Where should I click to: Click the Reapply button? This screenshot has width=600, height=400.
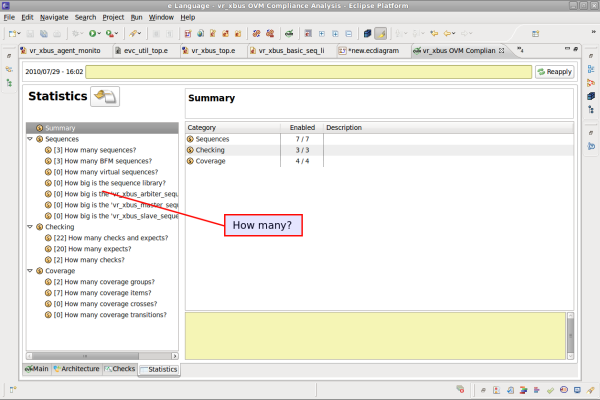(554, 72)
